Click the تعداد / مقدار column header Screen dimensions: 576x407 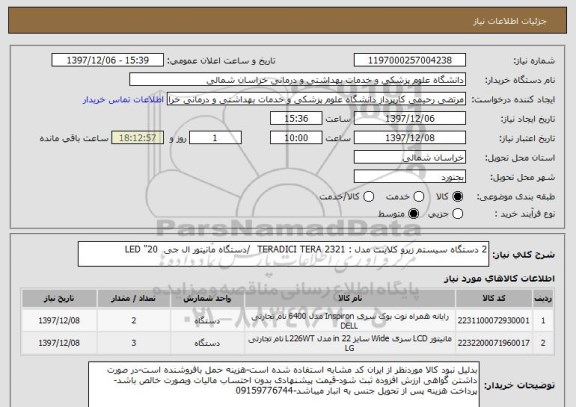[x=134, y=298]
